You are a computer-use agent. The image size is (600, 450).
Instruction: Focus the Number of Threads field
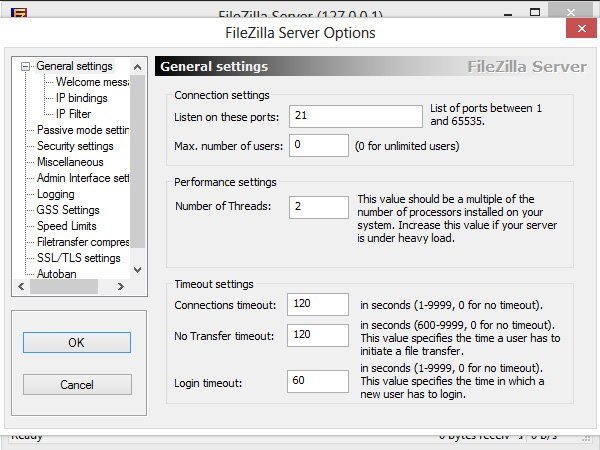click(319, 207)
